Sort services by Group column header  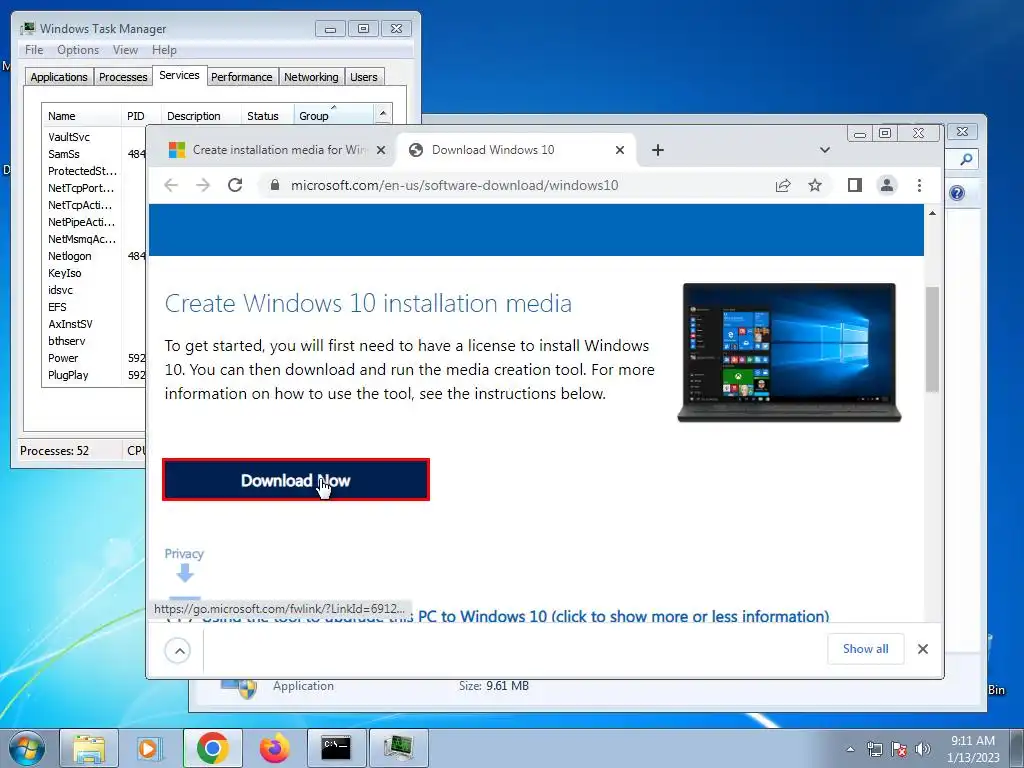tap(333, 116)
